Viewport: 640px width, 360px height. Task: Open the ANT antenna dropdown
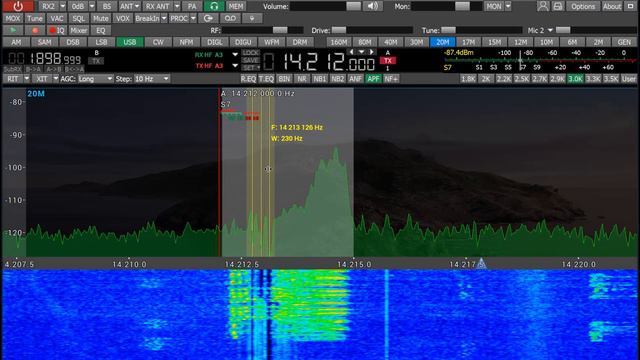pos(129,6)
